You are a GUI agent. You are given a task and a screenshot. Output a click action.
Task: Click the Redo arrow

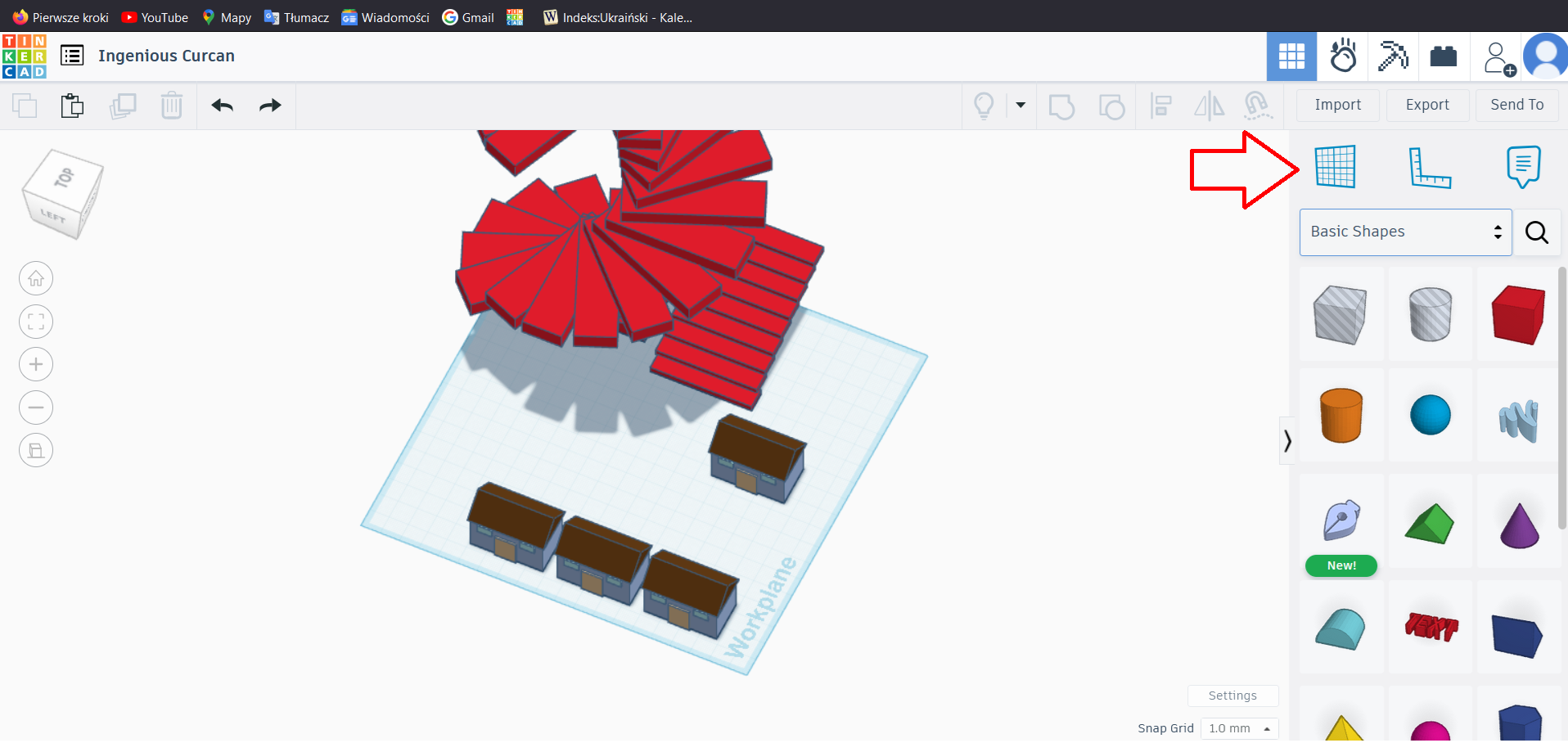(270, 106)
